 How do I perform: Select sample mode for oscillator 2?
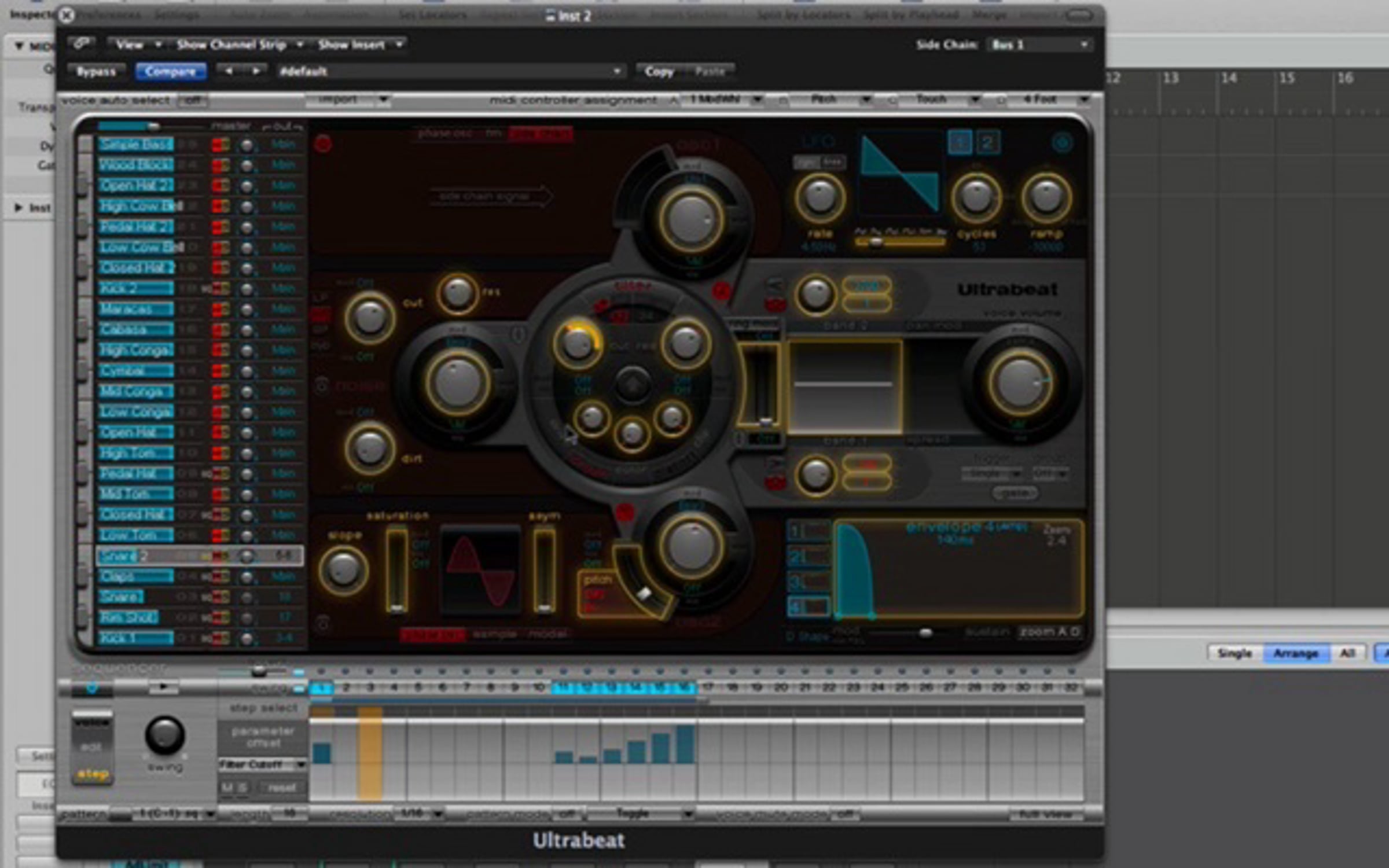tap(494, 634)
